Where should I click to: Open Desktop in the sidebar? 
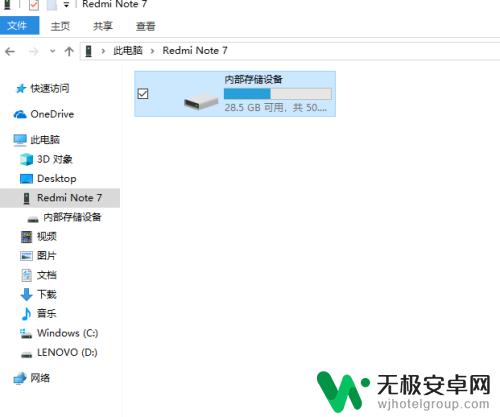pyautogui.click(x=57, y=179)
